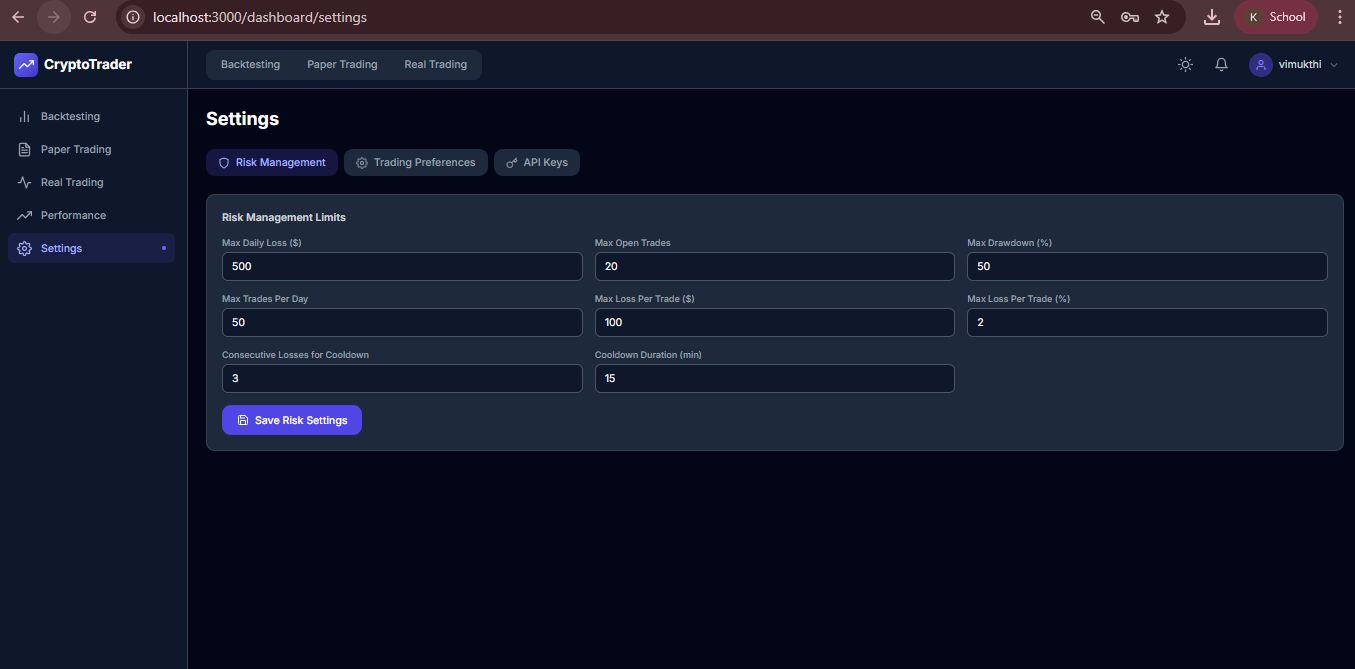Switch to the Trading Preferences tab

[x=416, y=163]
